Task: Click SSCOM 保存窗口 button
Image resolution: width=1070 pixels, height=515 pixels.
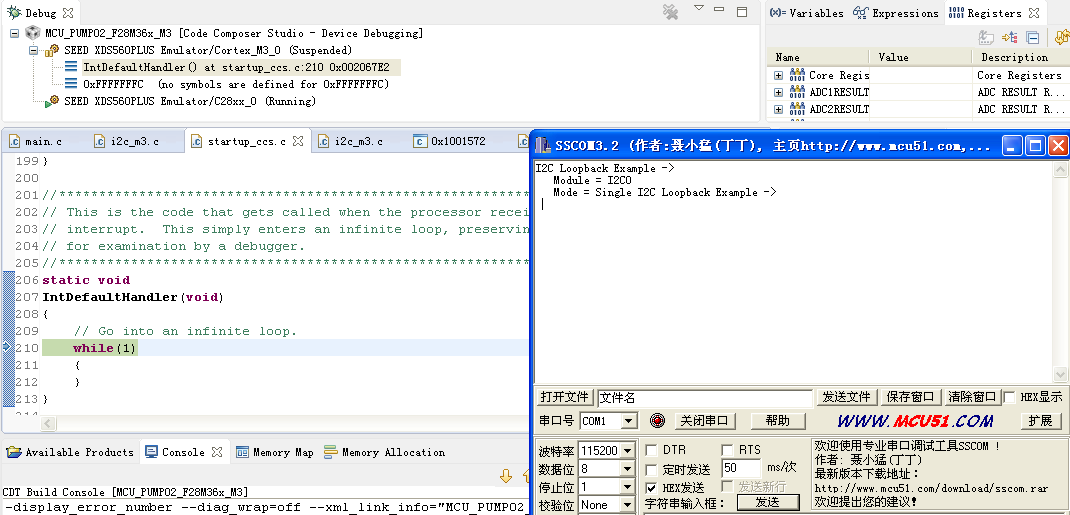Action: 910,397
